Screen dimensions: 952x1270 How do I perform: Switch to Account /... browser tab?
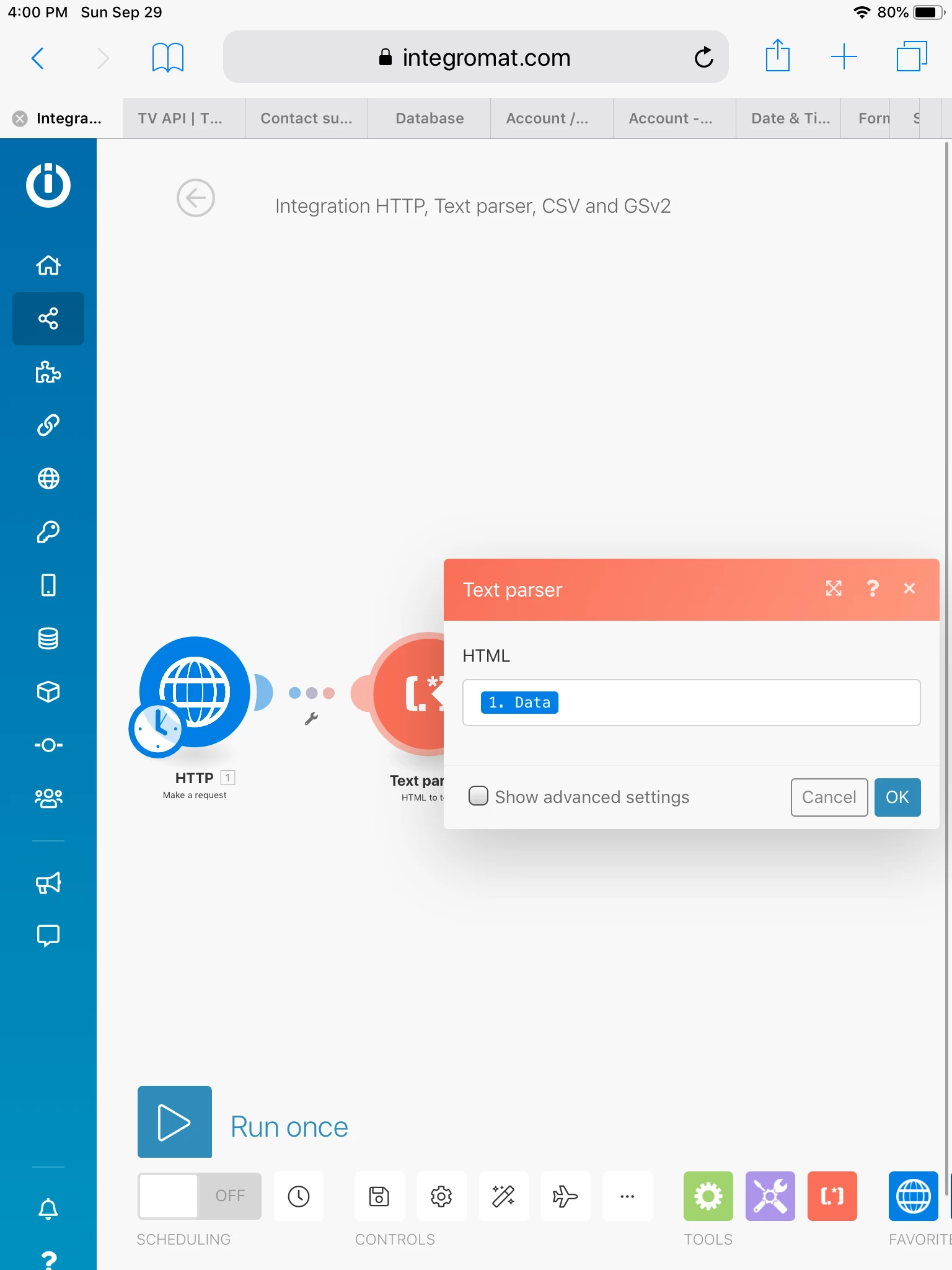coord(552,118)
